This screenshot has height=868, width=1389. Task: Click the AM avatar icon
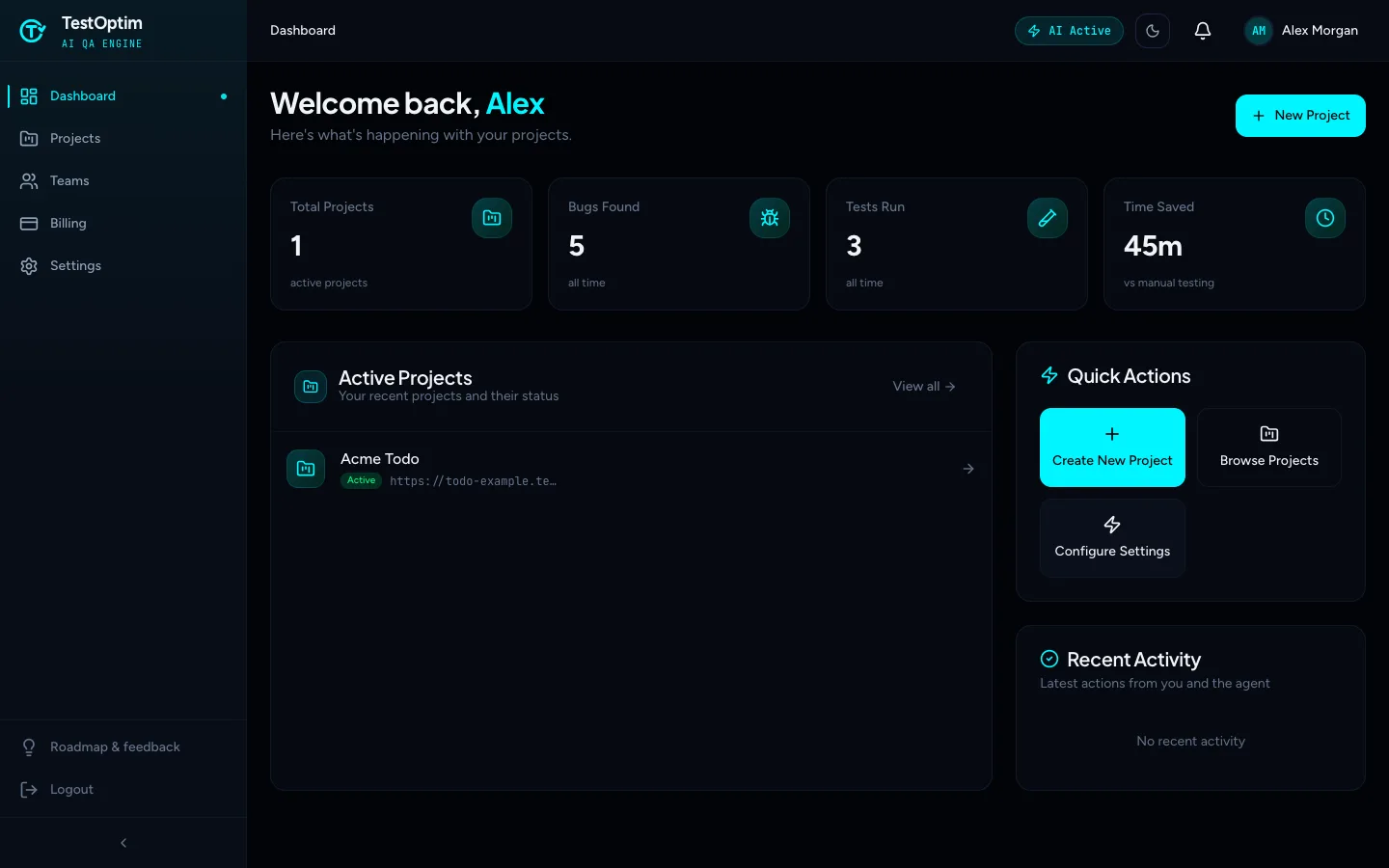[1259, 31]
